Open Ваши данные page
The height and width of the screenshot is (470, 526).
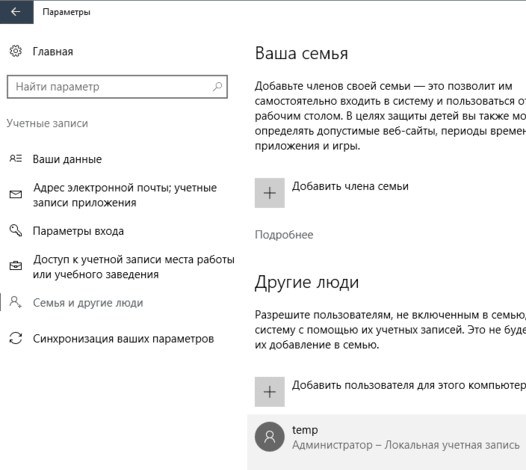(67, 159)
